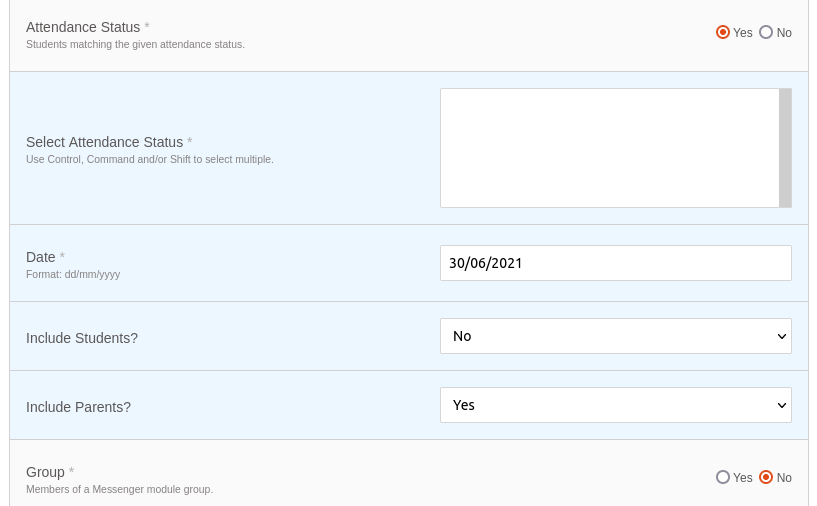Open the Include Students dropdown
This screenshot has height=506, width=817.
(x=615, y=336)
